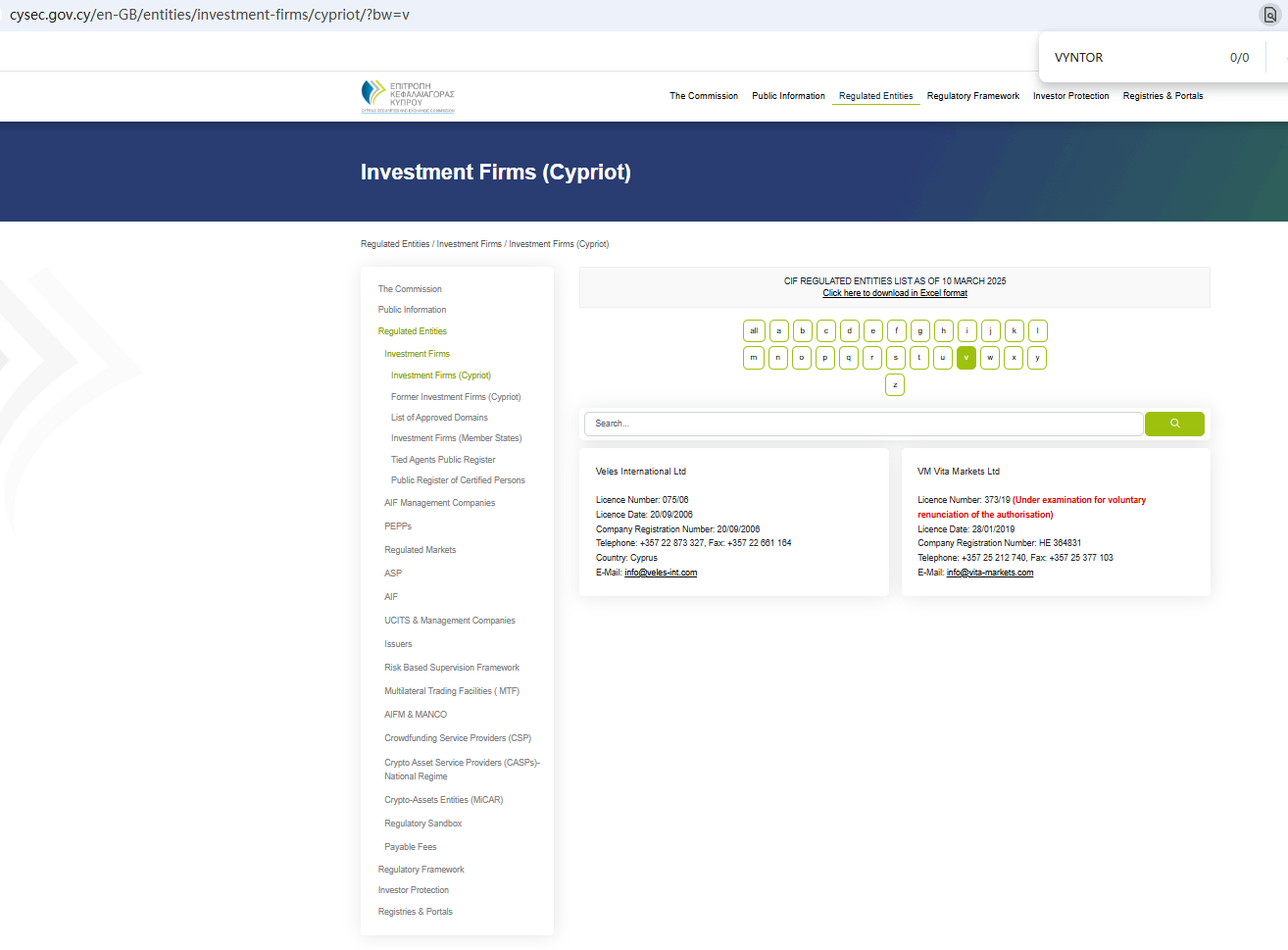This screenshot has height=950, width=1288.
Task: Click the green search magnifier button
Action: 1174,424
